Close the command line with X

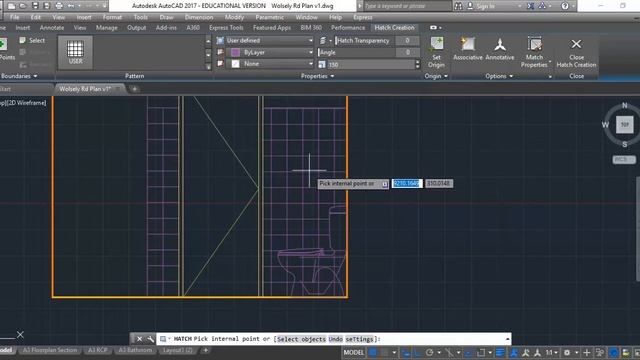(139, 339)
